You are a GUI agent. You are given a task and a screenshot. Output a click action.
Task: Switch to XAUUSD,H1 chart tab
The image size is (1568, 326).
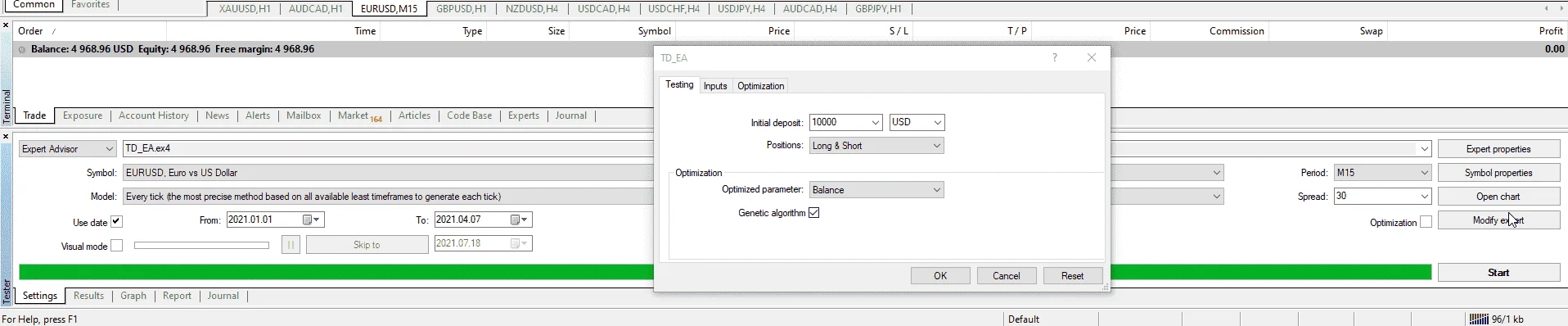pos(245,9)
